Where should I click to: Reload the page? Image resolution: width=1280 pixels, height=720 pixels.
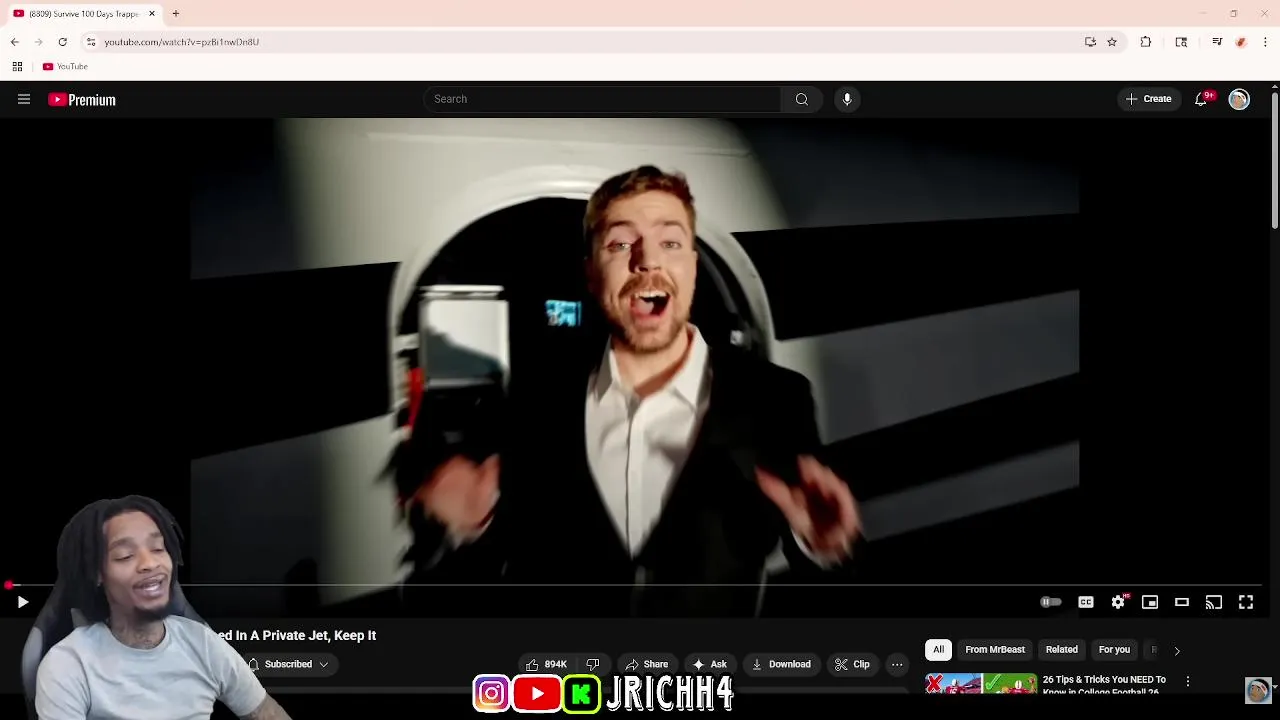coord(63,42)
